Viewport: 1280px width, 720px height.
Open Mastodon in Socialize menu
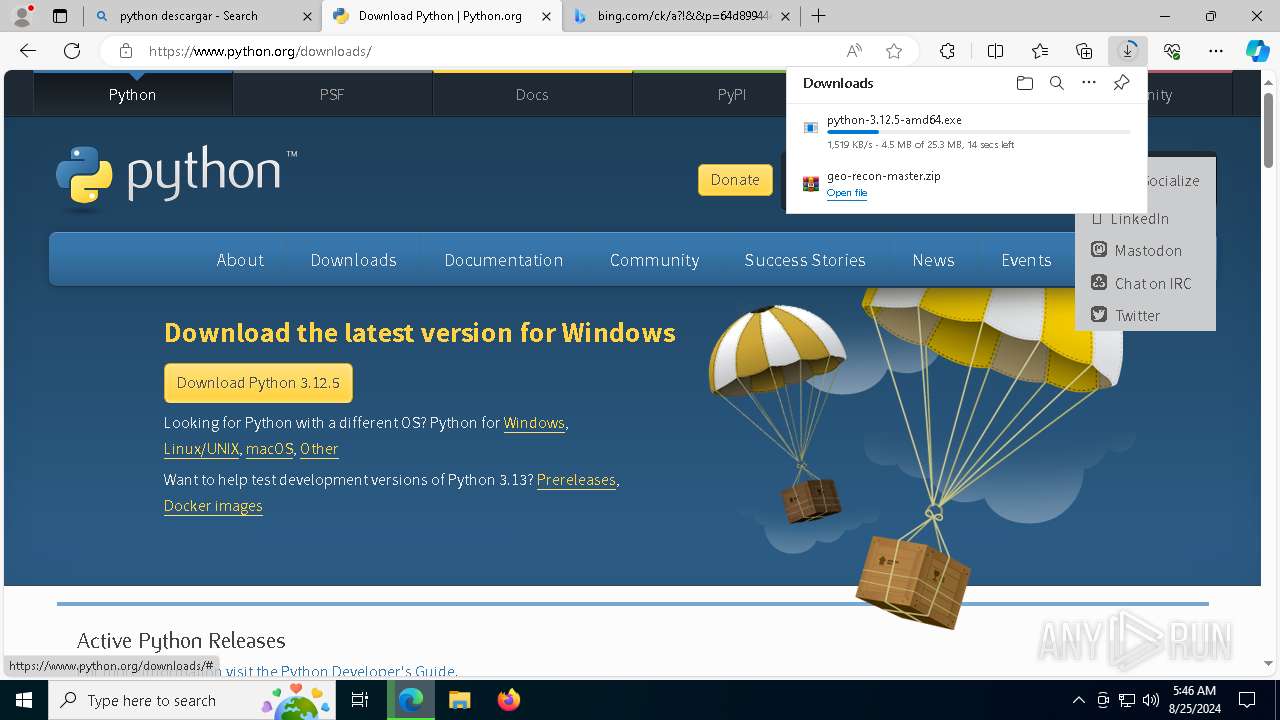[1146, 251]
